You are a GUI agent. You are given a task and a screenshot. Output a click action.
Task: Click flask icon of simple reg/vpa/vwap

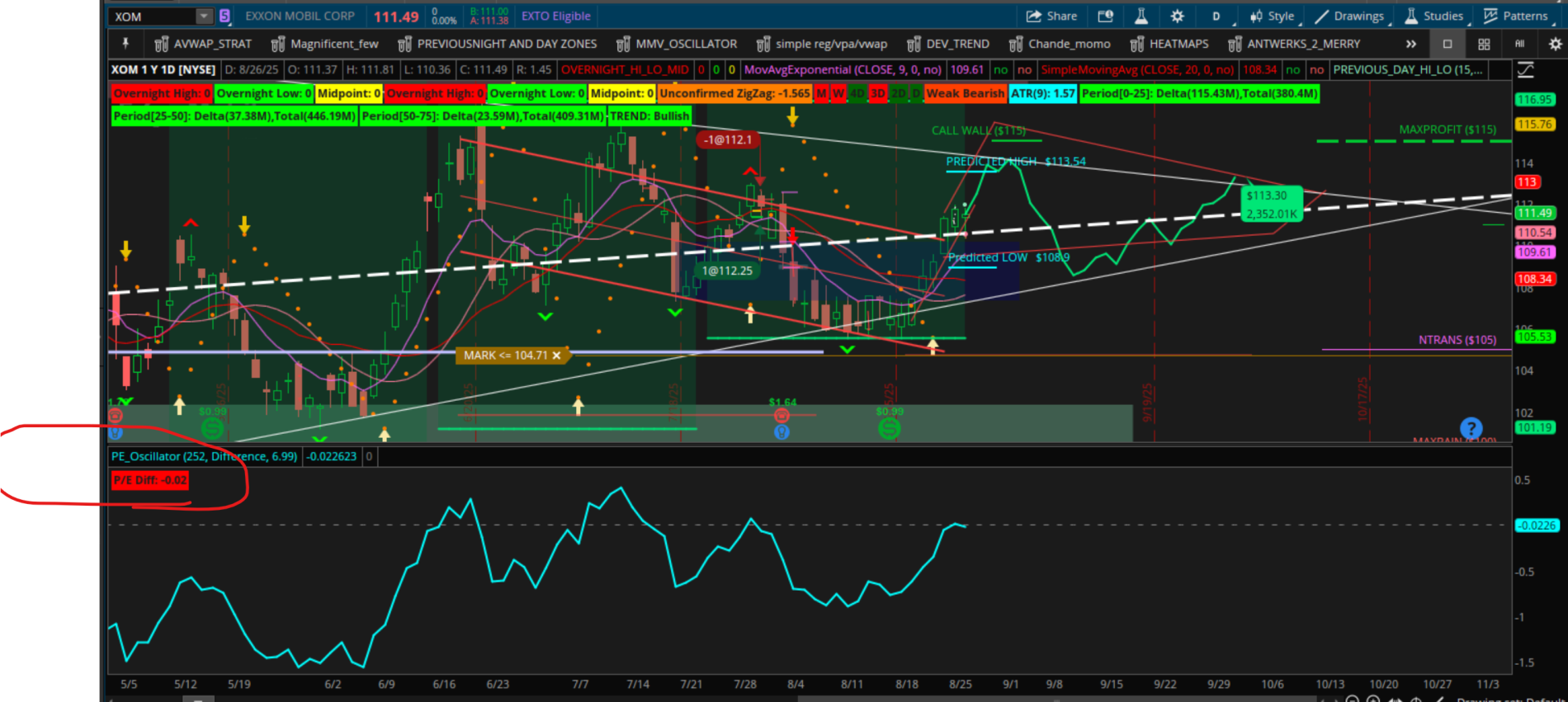point(763,44)
